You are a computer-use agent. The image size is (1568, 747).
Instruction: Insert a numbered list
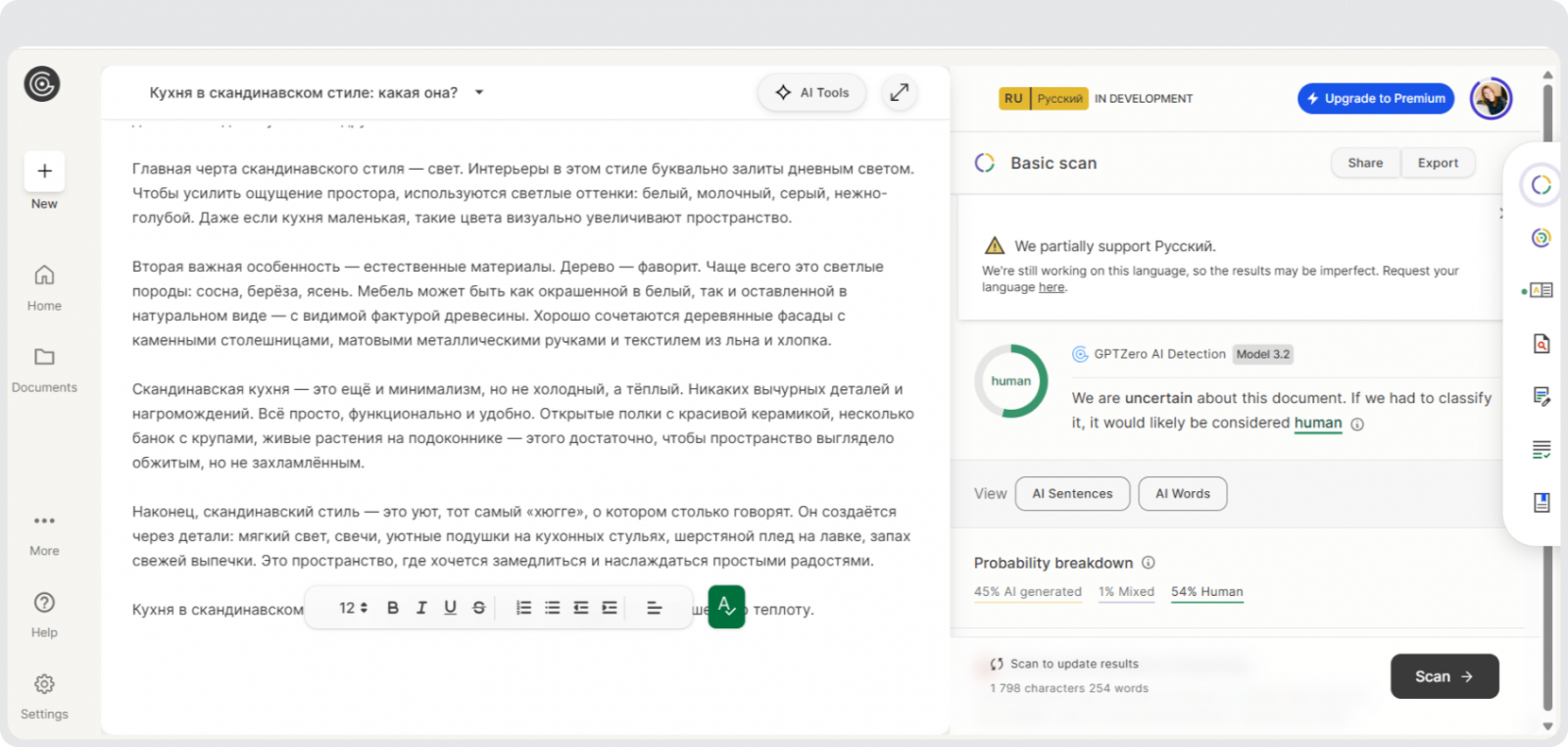524,608
